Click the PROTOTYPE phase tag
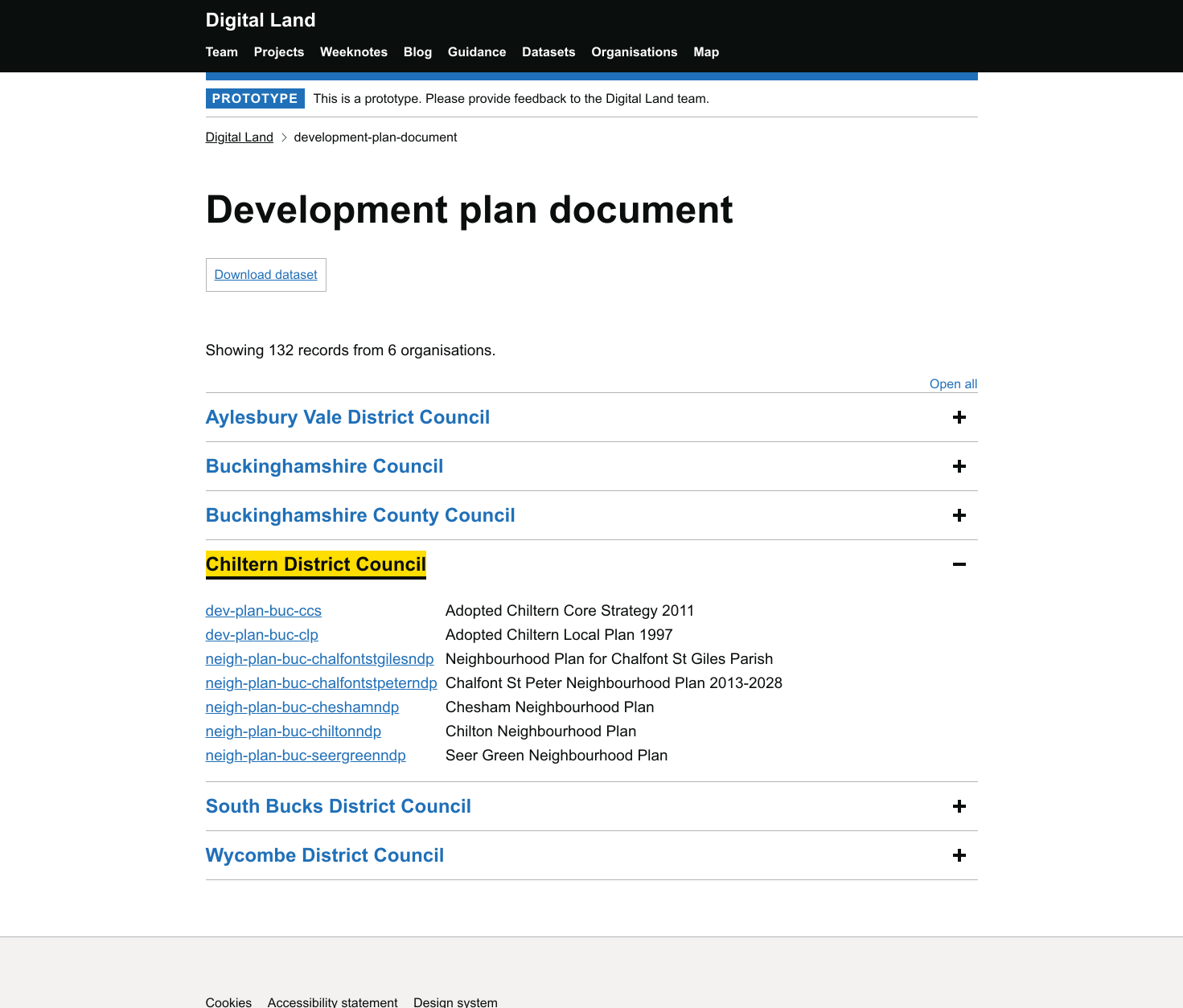Viewport: 1183px width, 1008px height. (255, 98)
